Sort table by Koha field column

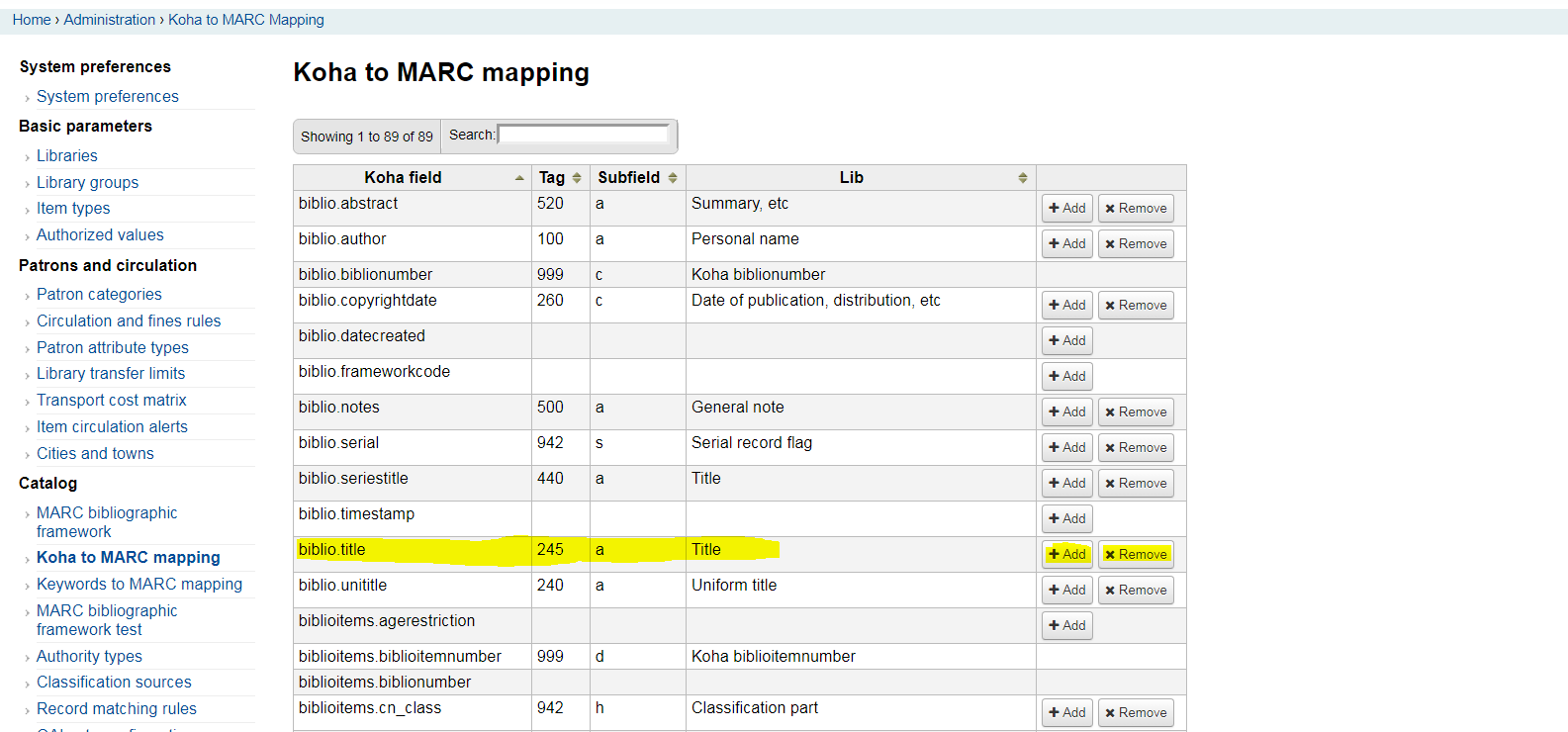point(412,177)
